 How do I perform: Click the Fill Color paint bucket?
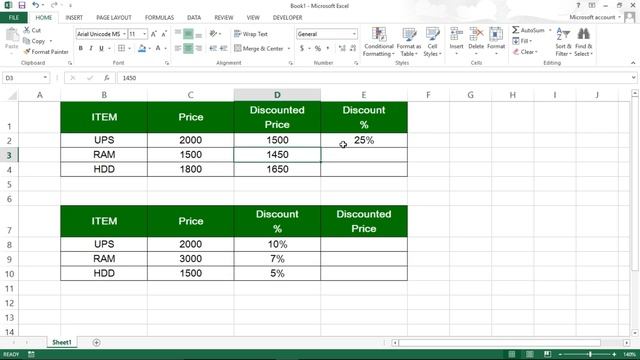(x=142, y=48)
